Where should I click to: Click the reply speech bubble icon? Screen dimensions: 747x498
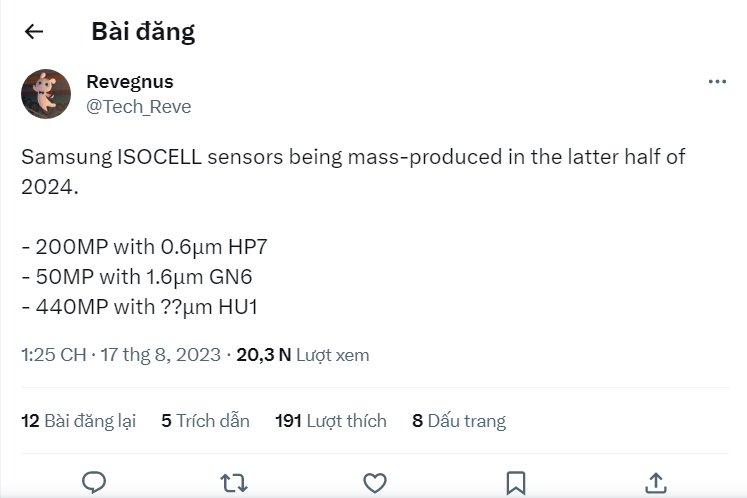click(94, 483)
